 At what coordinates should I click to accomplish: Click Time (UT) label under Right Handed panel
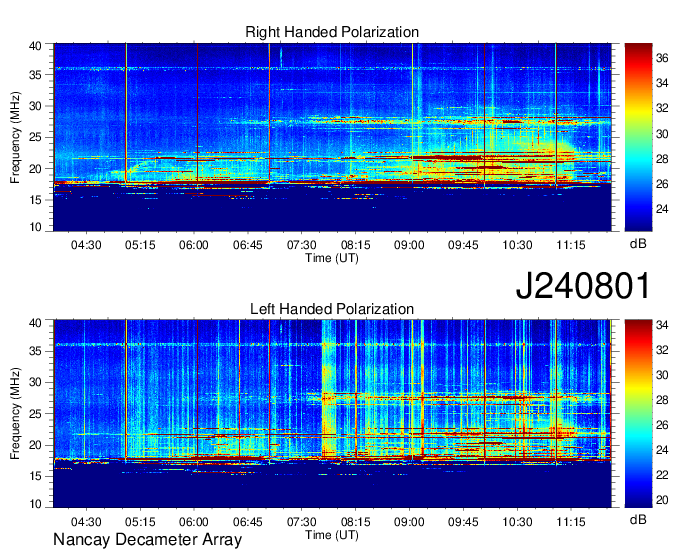coord(332,258)
